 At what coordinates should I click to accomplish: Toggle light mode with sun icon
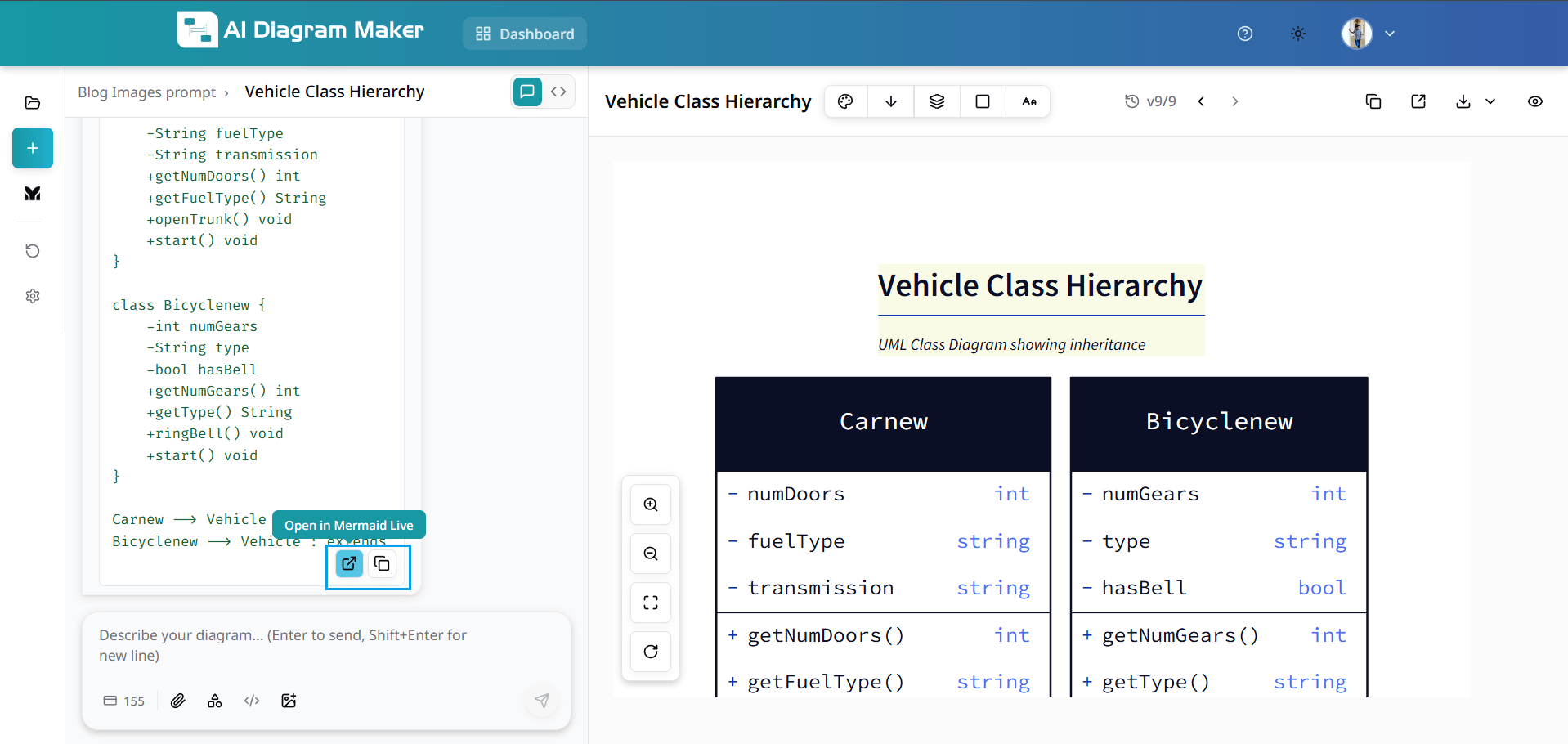pyautogui.click(x=1297, y=34)
